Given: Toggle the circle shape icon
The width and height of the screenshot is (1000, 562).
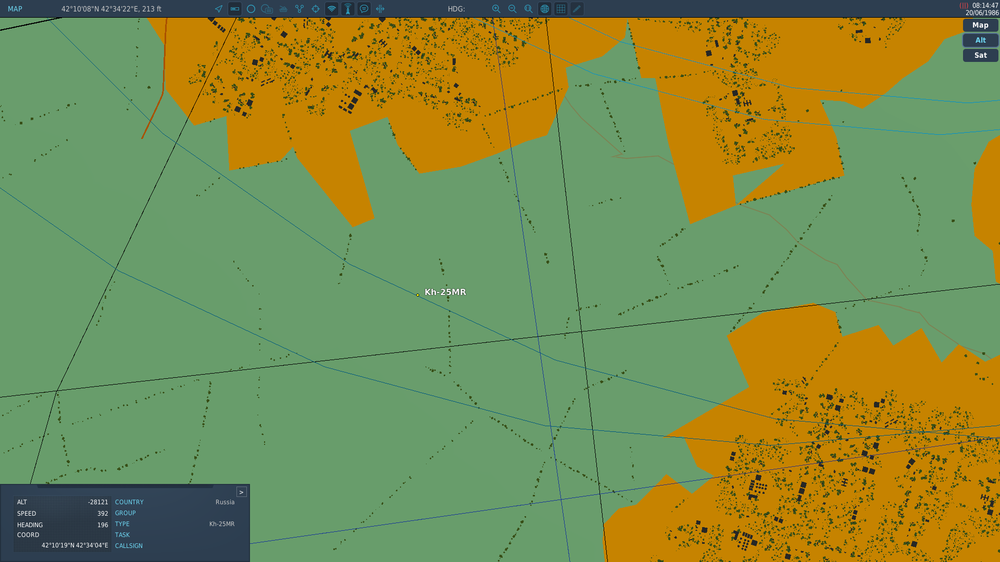Looking at the screenshot, I should [251, 9].
